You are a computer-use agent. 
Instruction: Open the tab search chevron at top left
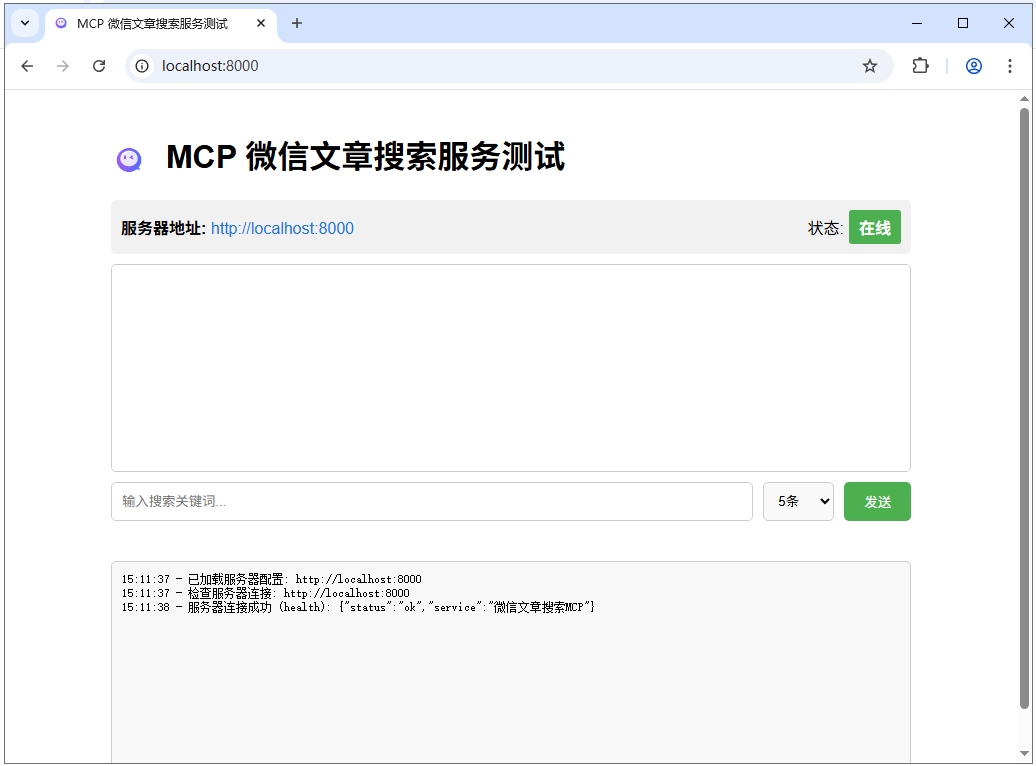(x=24, y=22)
